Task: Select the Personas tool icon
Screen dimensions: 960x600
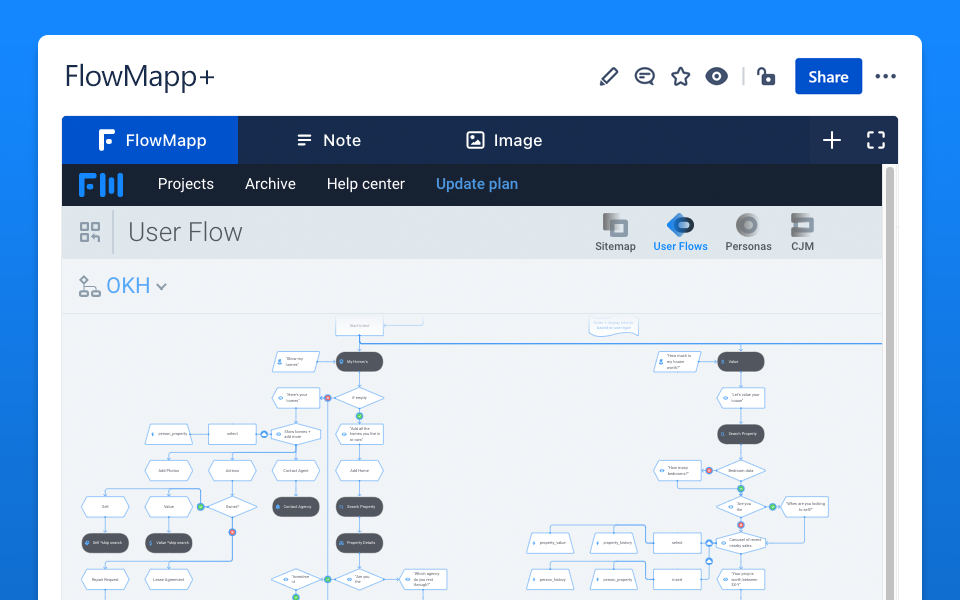Action: (x=748, y=232)
